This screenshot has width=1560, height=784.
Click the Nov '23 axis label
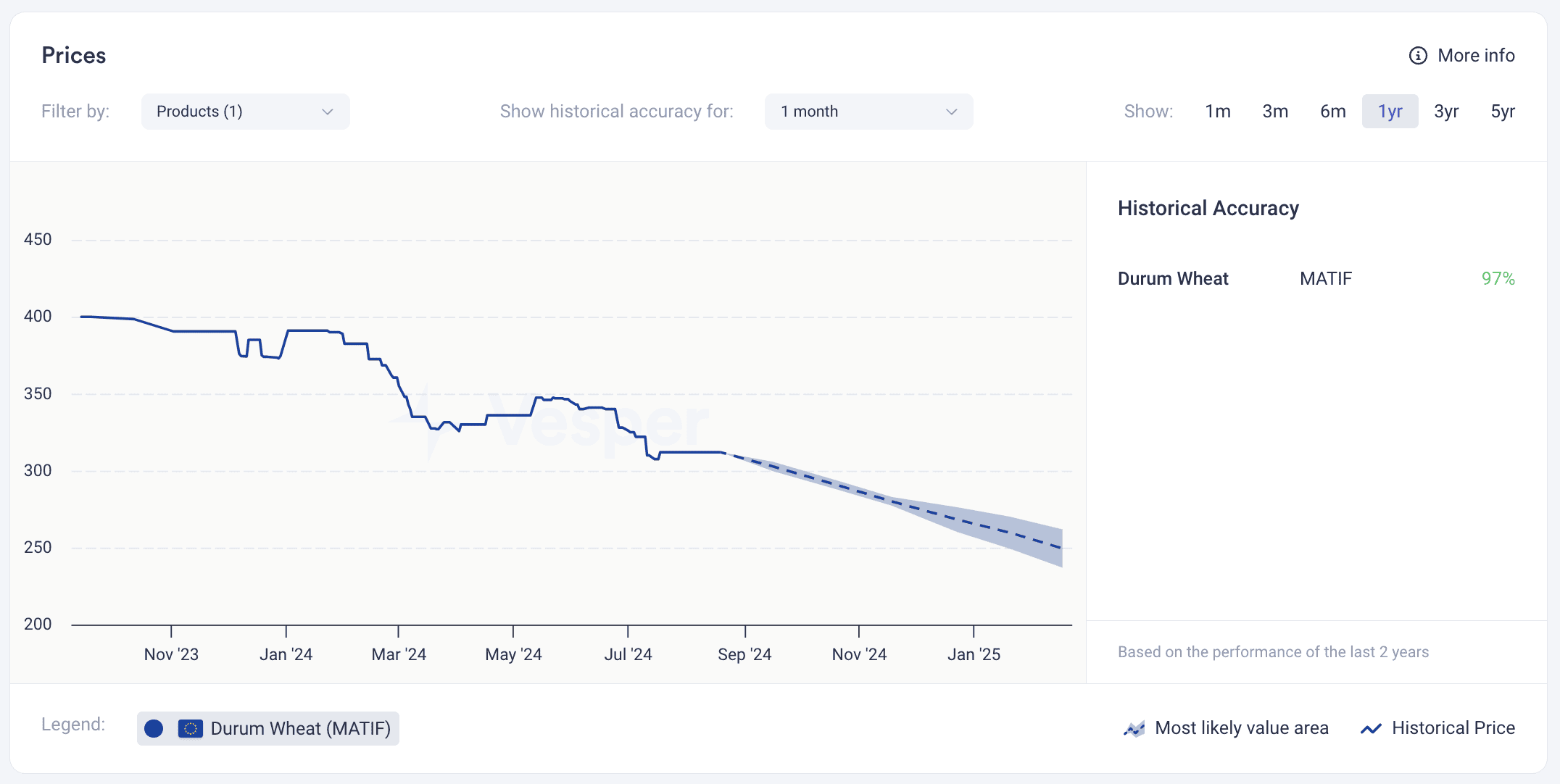pos(171,654)
